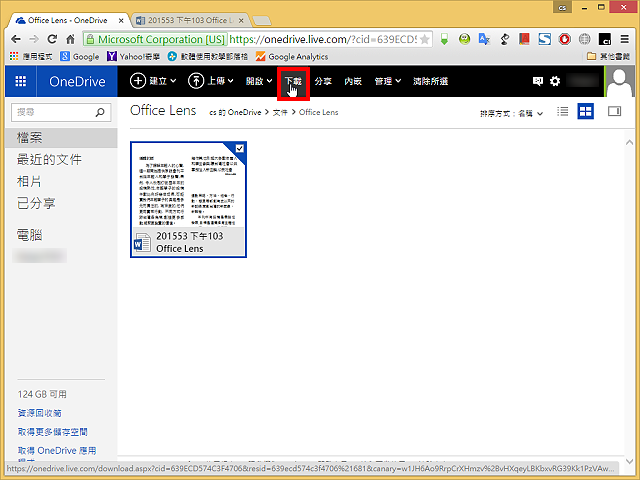Close the Office Lens - OneDrive tab
640x480 pixels.
[121, 20]
